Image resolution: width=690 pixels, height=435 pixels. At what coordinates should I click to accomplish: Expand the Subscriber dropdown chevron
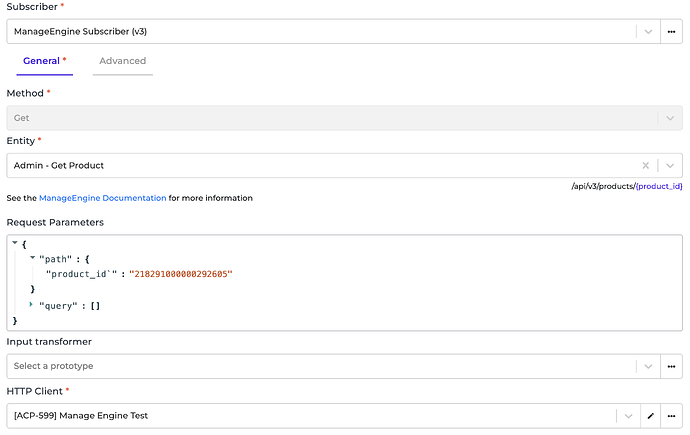[x=648, y=32]
